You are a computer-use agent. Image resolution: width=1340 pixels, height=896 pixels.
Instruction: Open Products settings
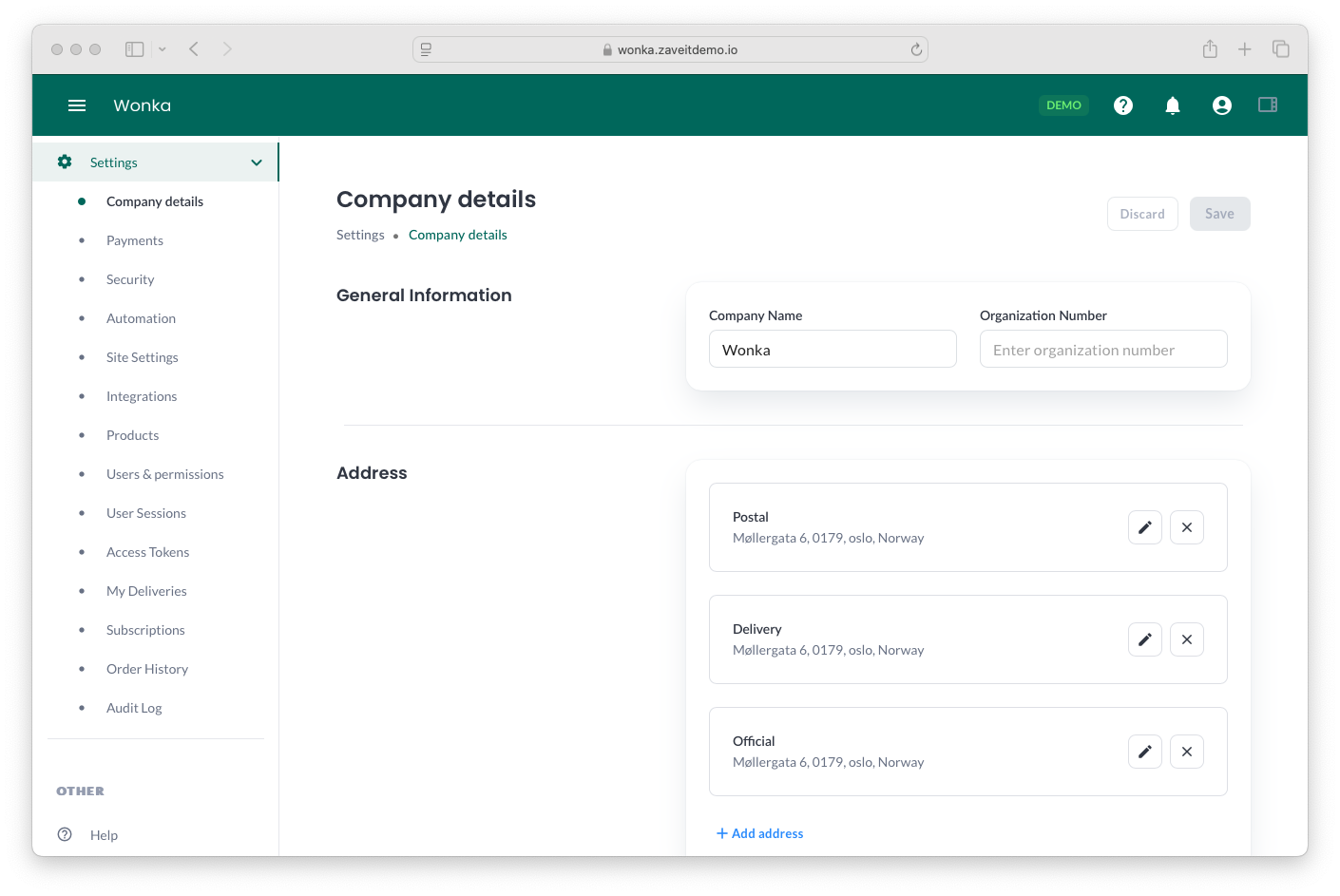tap(133, 435)
